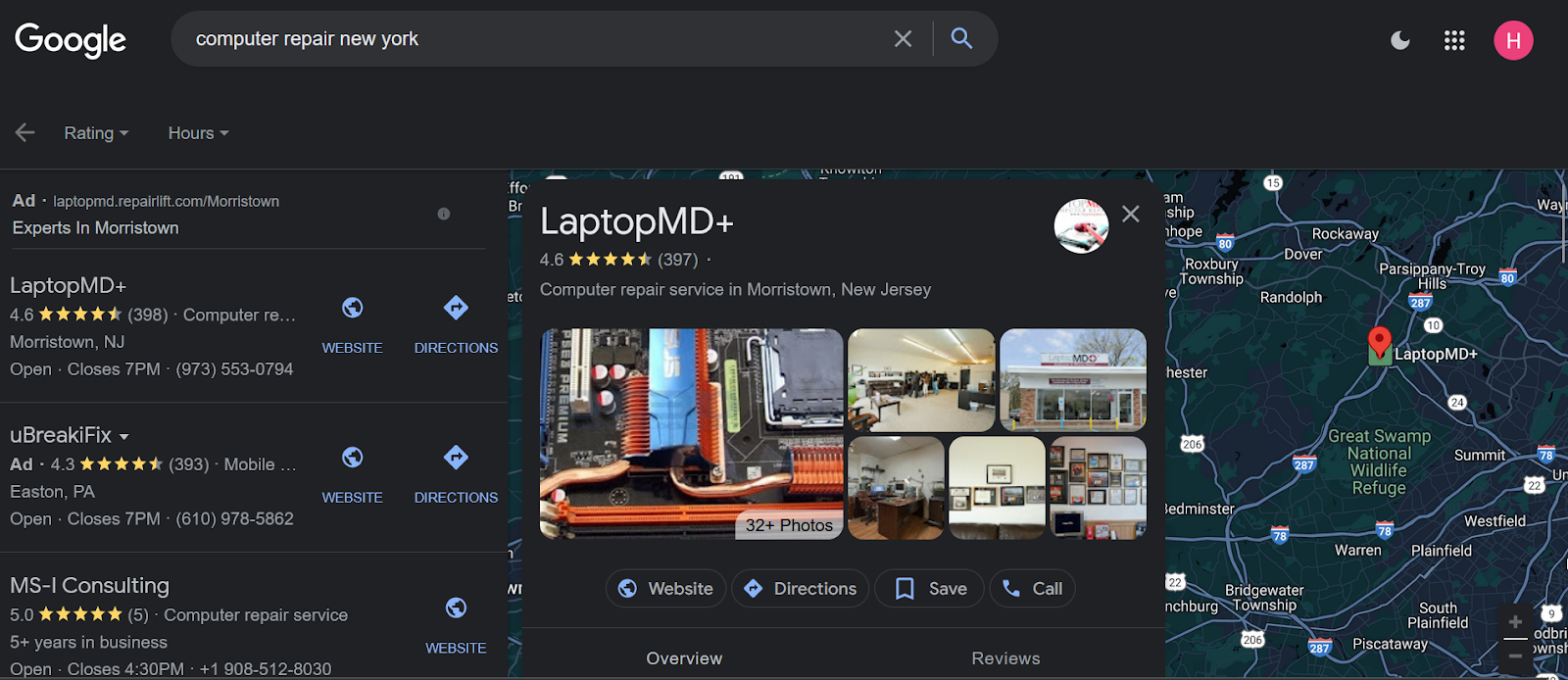The image size is (1568, 680).
Task: Save LaptopMD+ with the Save button
Action: [930, 588]
